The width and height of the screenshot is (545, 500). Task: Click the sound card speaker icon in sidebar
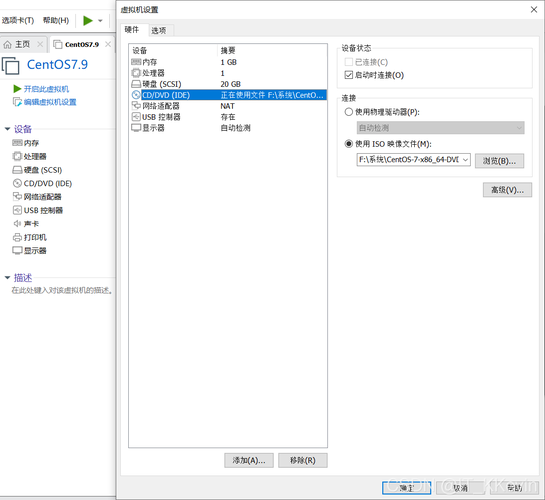17,224
